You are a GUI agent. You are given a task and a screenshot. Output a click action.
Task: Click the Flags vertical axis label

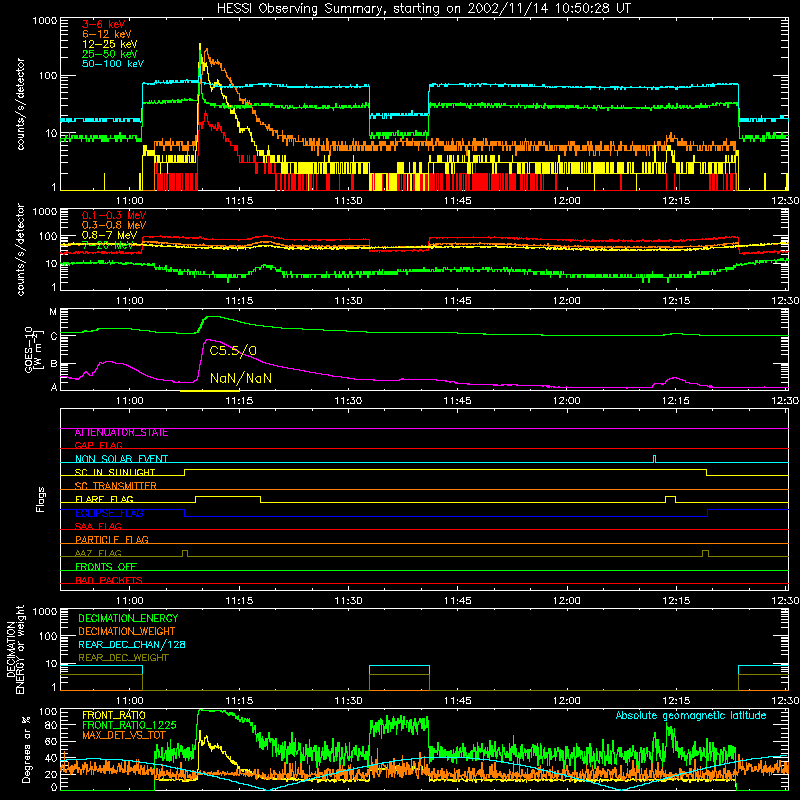[40, 499]
